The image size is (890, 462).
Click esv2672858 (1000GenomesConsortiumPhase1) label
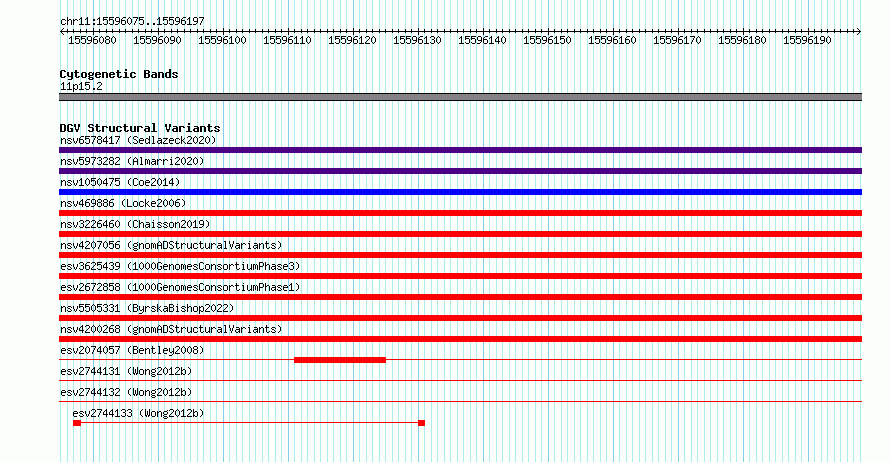pos(180,287)
